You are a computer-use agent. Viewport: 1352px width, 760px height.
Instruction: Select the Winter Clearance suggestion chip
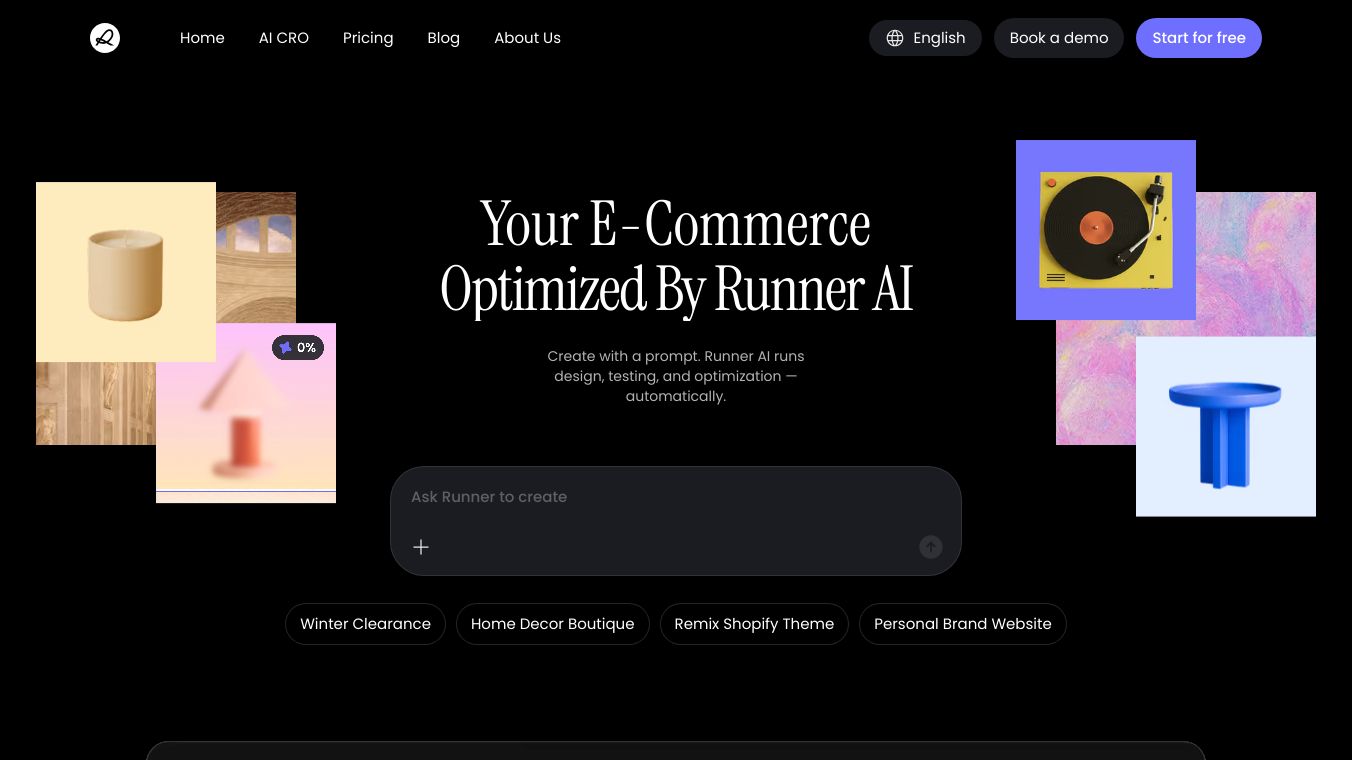[365, 624]
